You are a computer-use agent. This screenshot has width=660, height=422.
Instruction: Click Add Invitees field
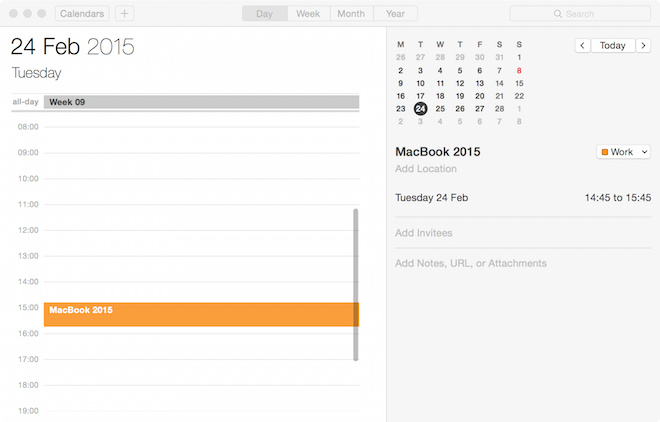click(423, 233)
